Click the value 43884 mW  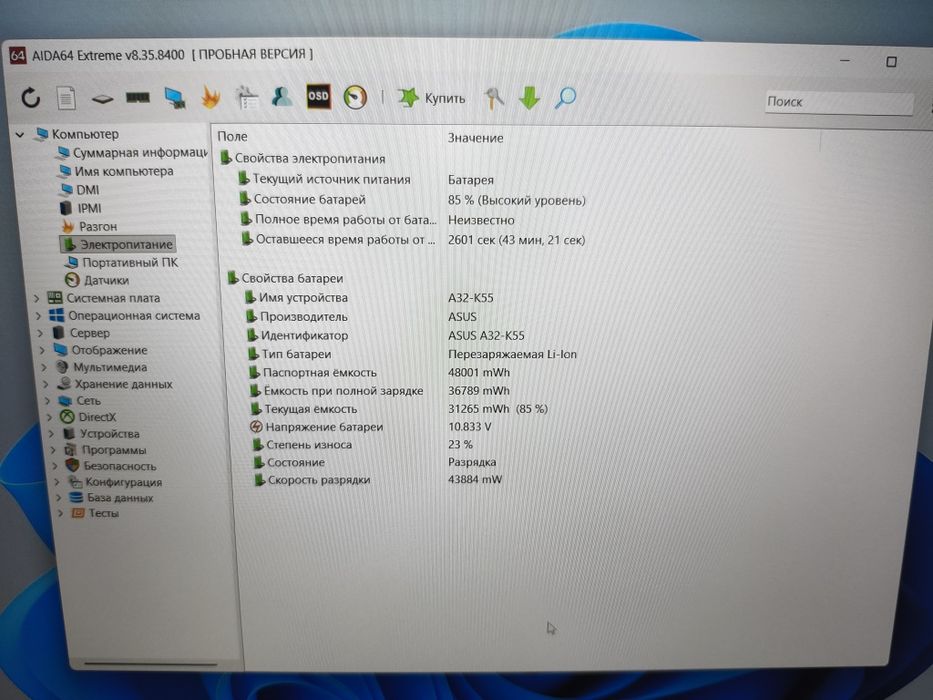tap(475, 479)
